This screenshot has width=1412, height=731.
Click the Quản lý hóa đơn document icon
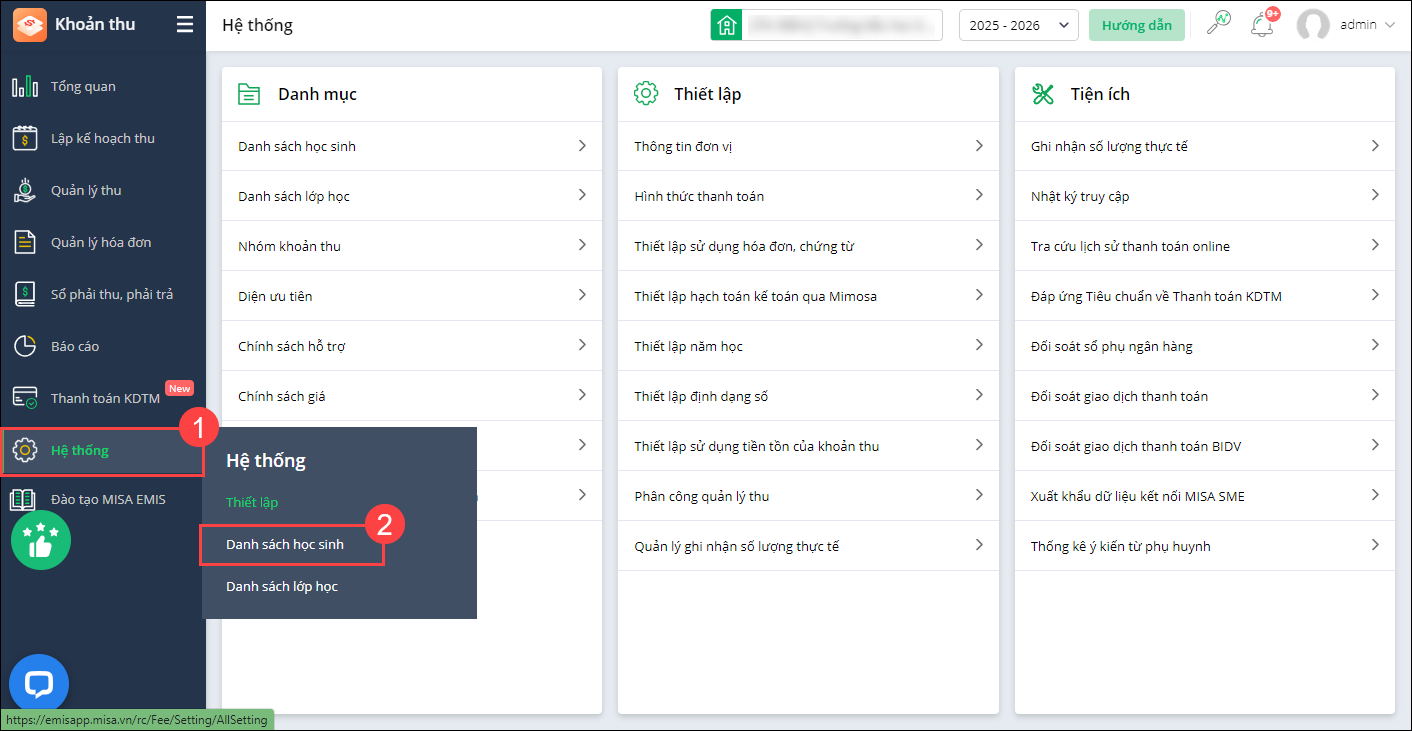click(25, 243)
